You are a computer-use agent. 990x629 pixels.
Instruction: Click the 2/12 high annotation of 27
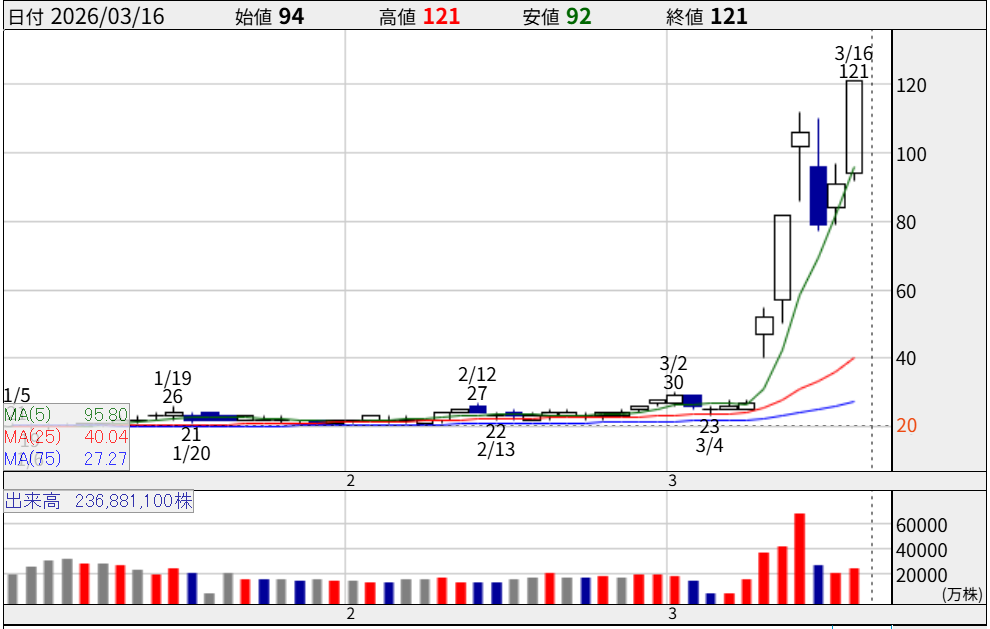pyautogui.click(x=477, y=393)
